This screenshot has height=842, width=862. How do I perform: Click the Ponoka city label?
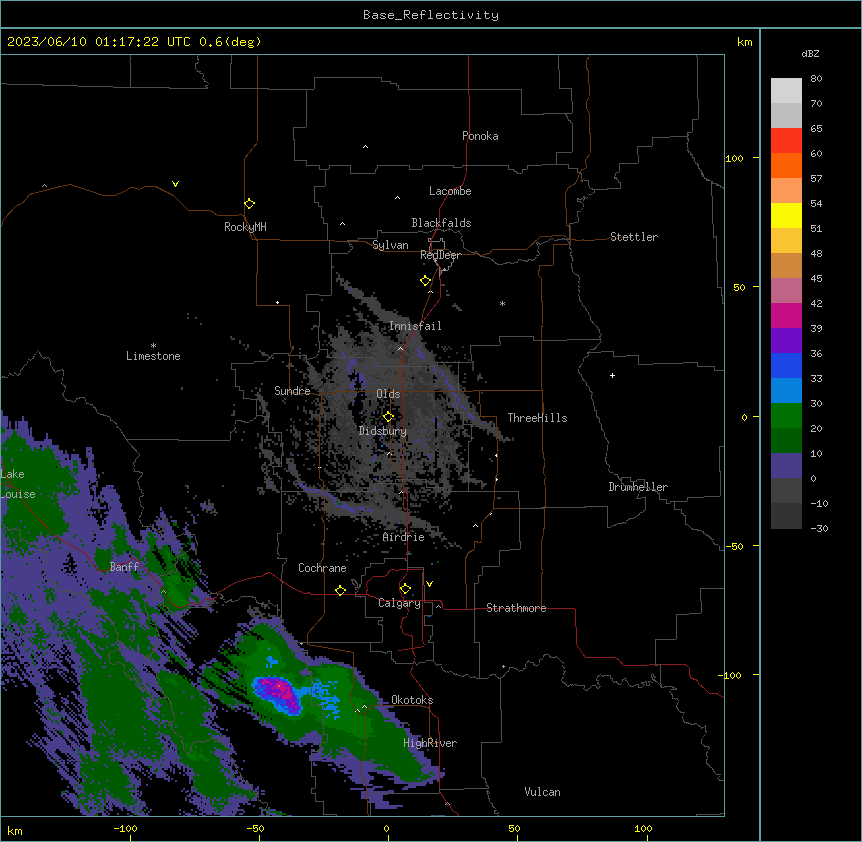pos(480,136)
